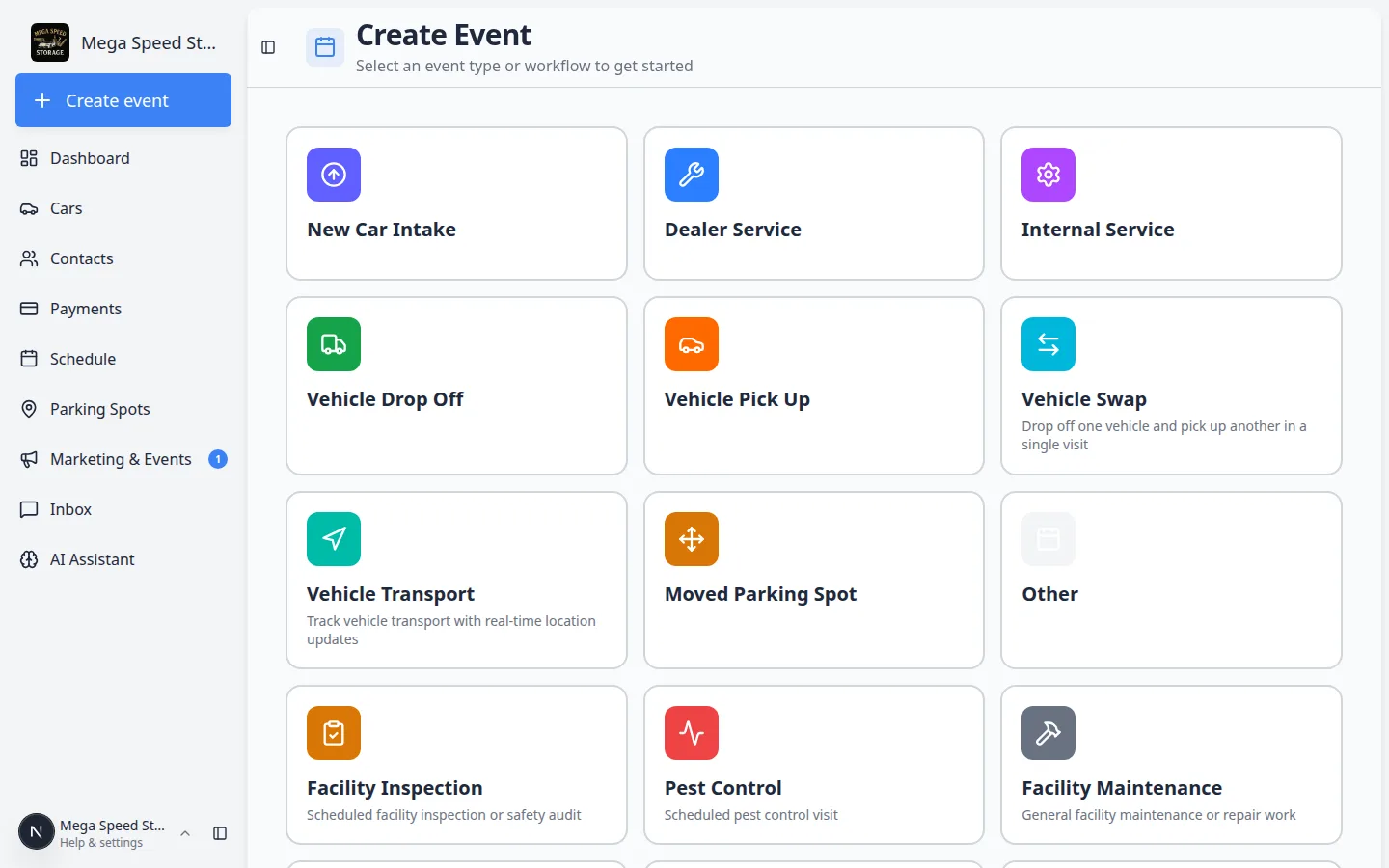This screenshot has width=1389, height=868.
Task: Choose the Dealer Service title
Action: (x=733, y=230)
